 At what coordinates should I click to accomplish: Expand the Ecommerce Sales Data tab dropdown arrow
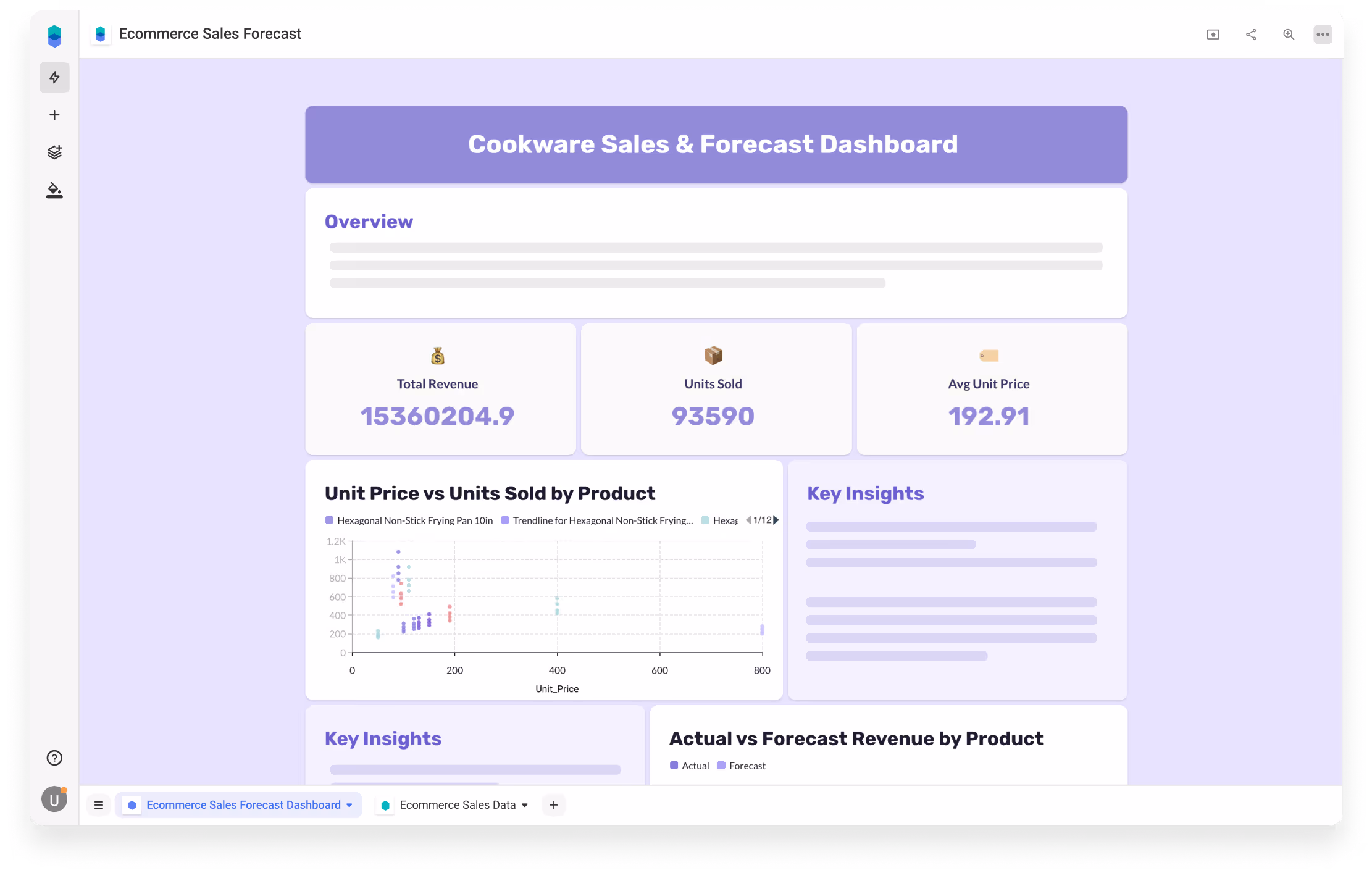click(525, 805)
